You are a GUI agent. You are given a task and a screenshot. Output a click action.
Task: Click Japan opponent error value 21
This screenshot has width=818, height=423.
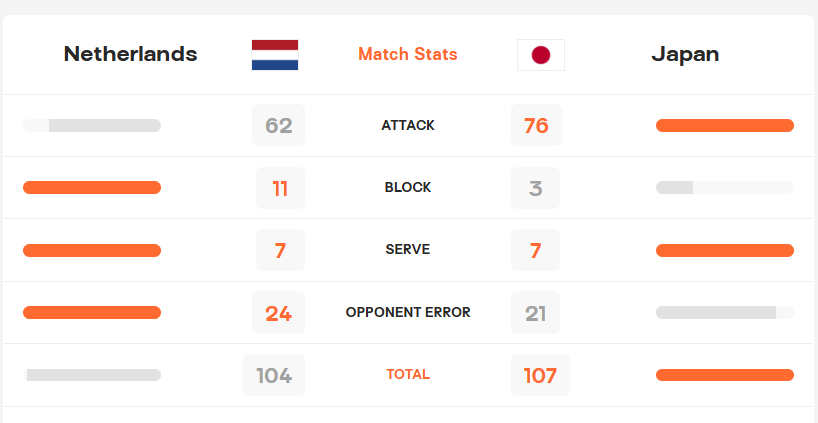[x=535, y=313]
